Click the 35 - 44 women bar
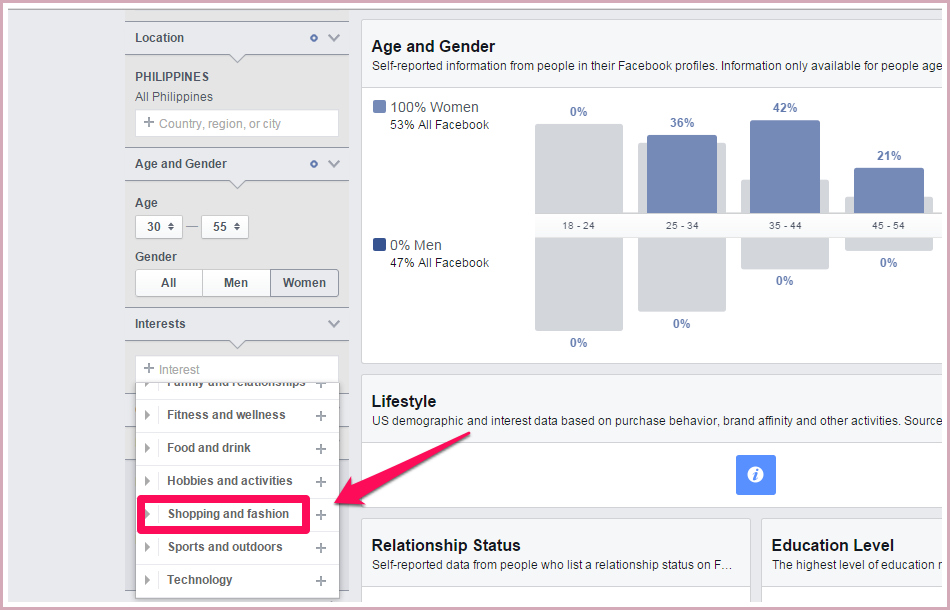Screen dimensions: 950x610 [x=784, y=166]
